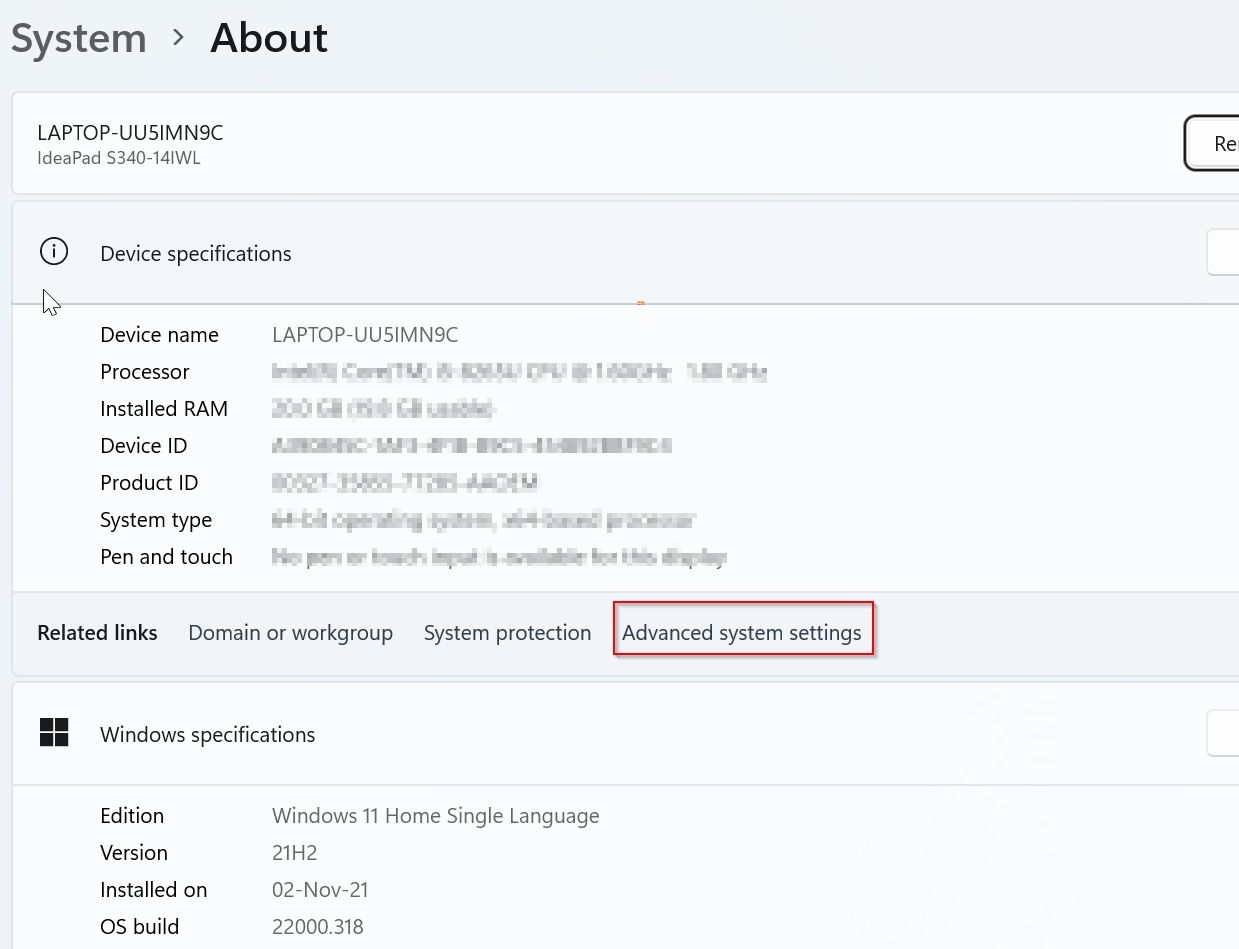This screenshot has height=949, width=1239.
Task: Click the Pen and touch label
Action: pyautogui.click(x=166, y=557)
